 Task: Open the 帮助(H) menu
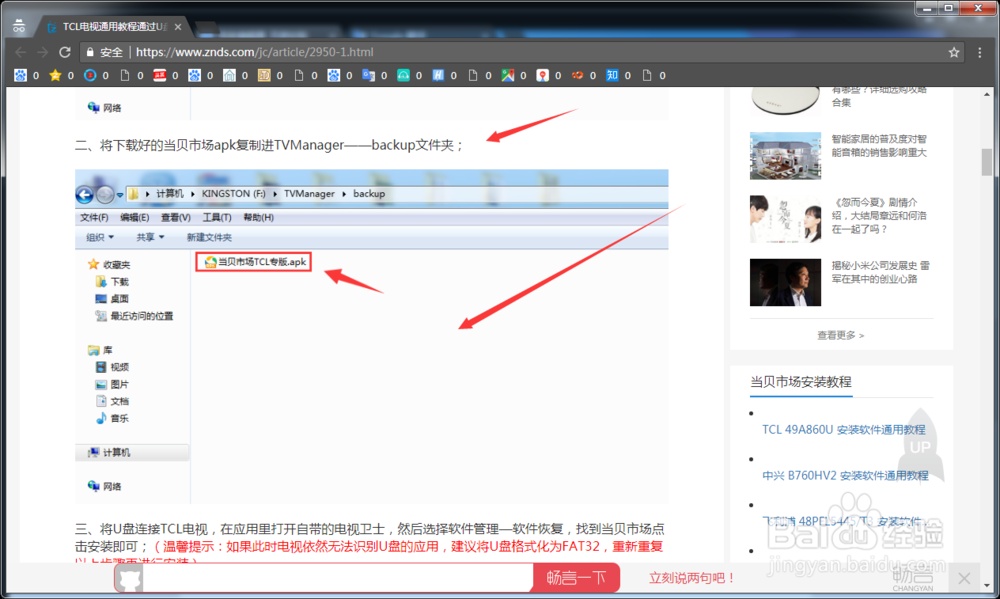pyautogui.click(x=258, y=218)
